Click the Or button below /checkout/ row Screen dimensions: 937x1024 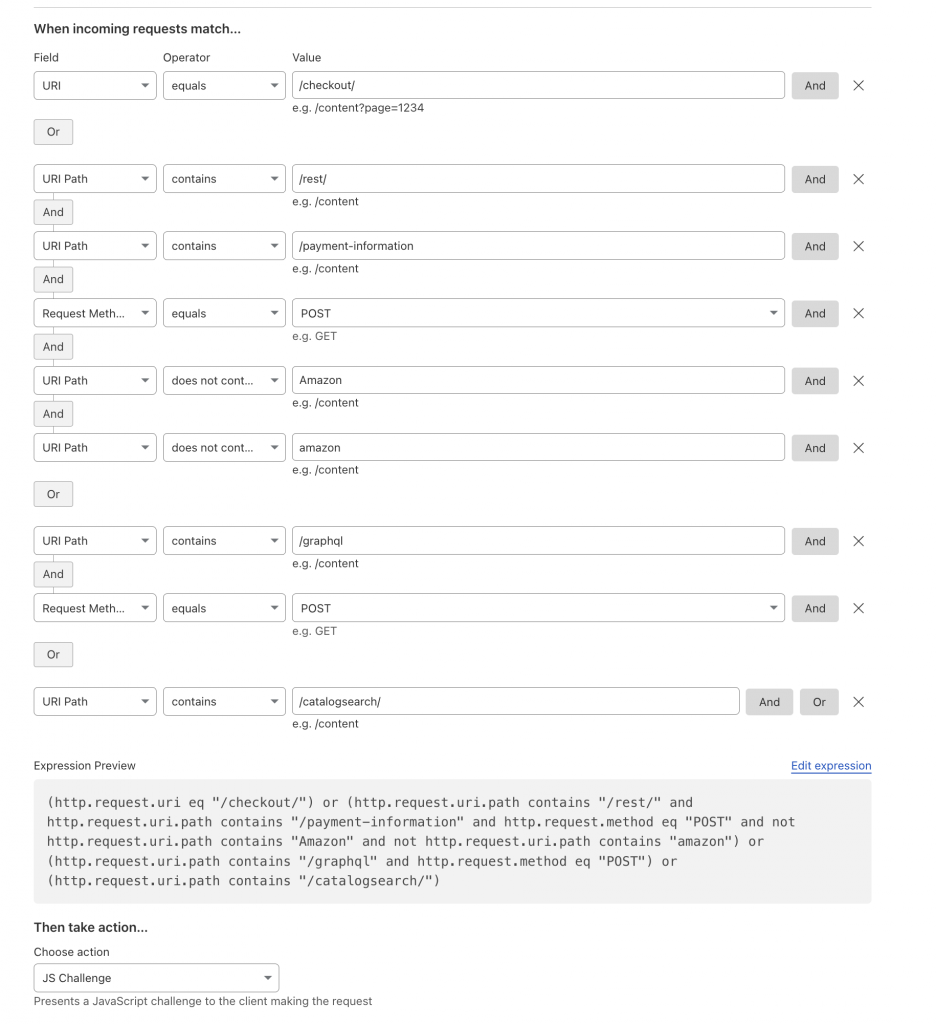(x=52, y=131)
